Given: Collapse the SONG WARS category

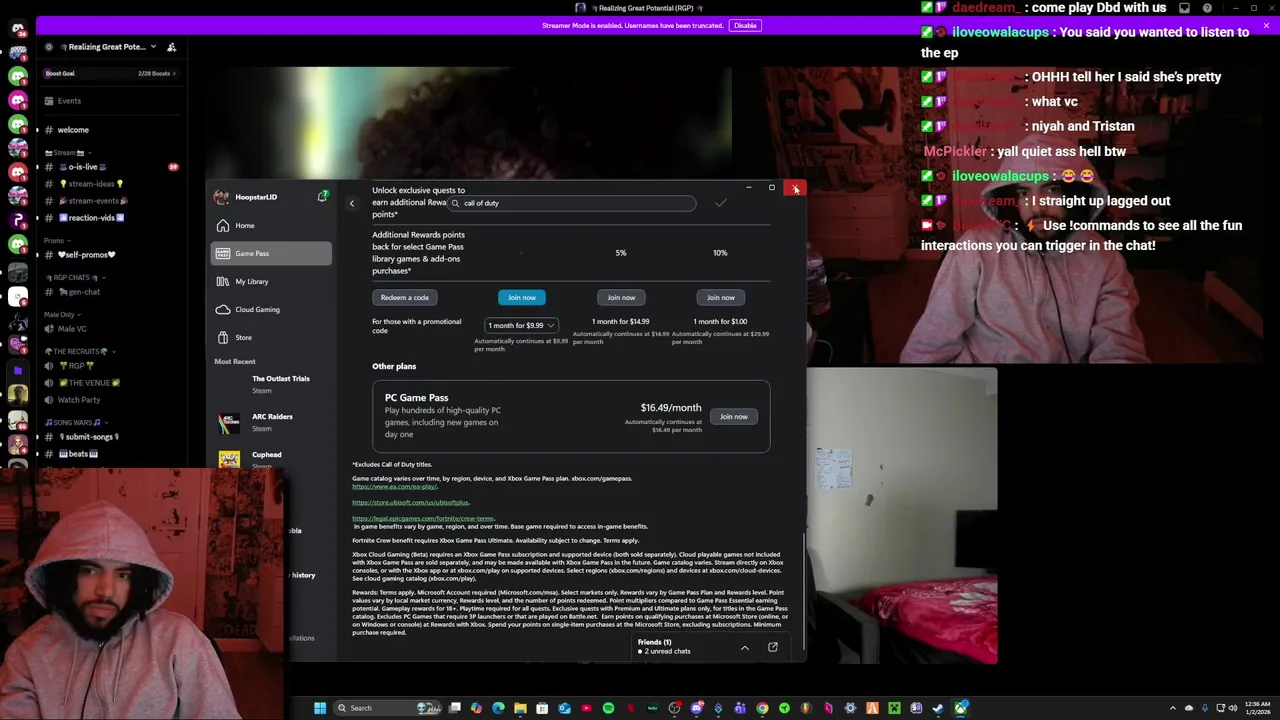Looking at the screenshot, I should 76,422.
